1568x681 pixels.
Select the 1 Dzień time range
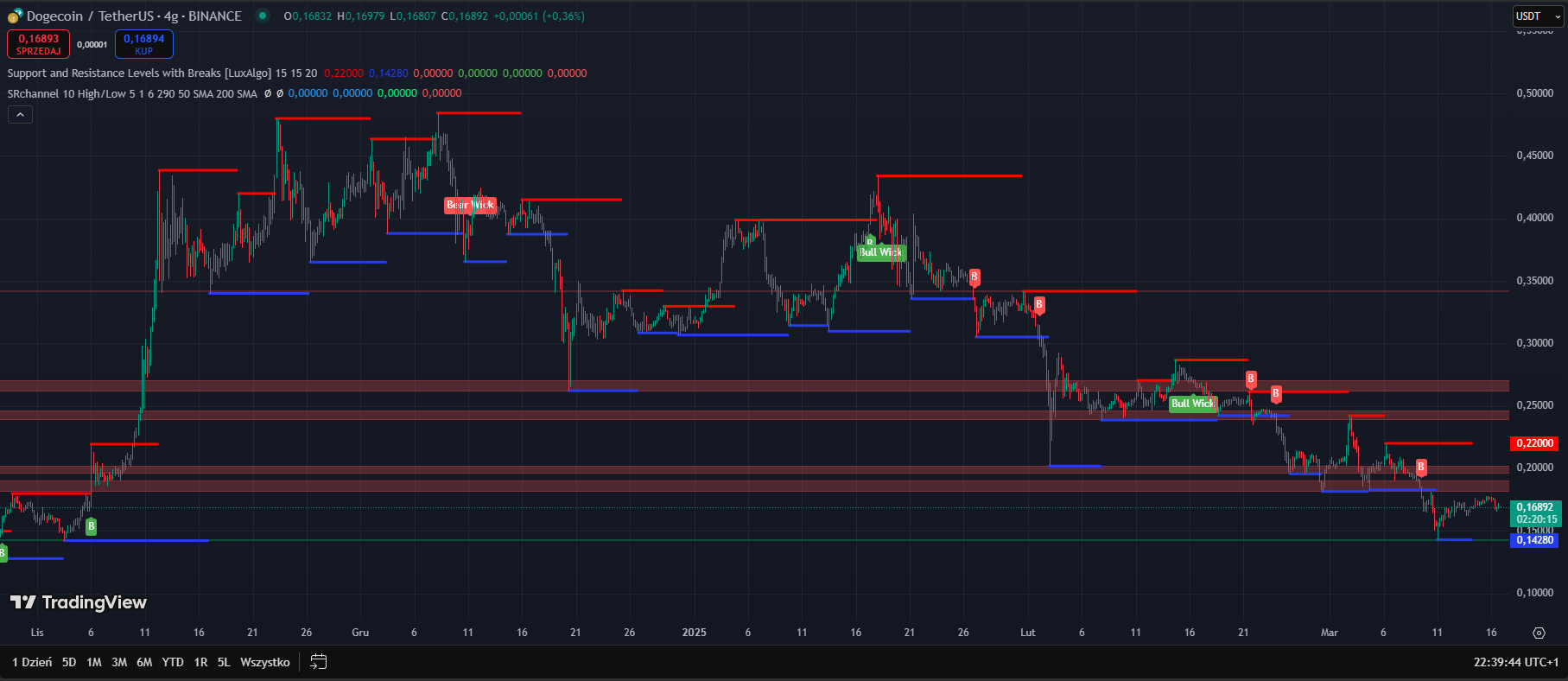point(32,662)
